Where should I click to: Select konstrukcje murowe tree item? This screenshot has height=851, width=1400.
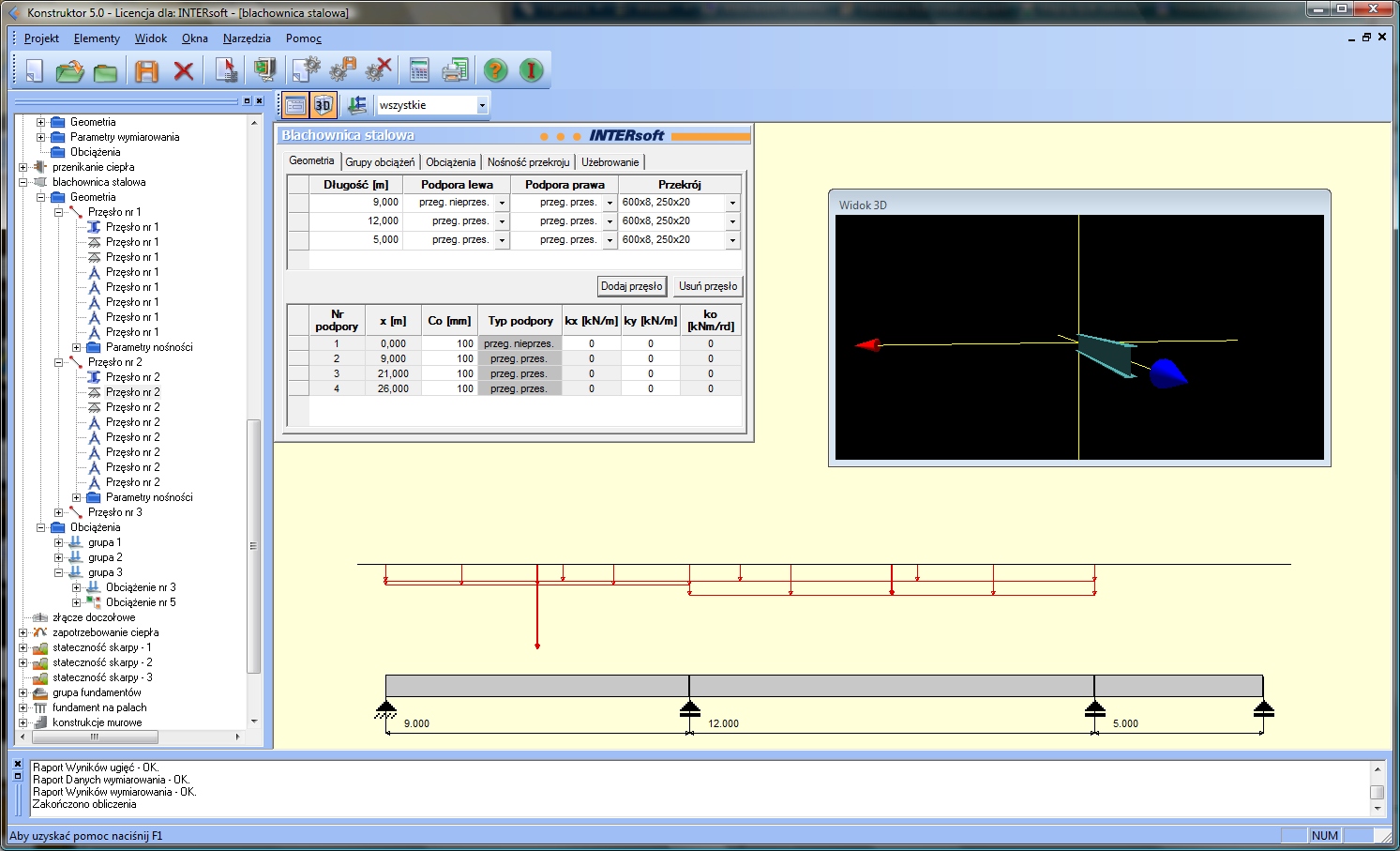tap(98, 722)
